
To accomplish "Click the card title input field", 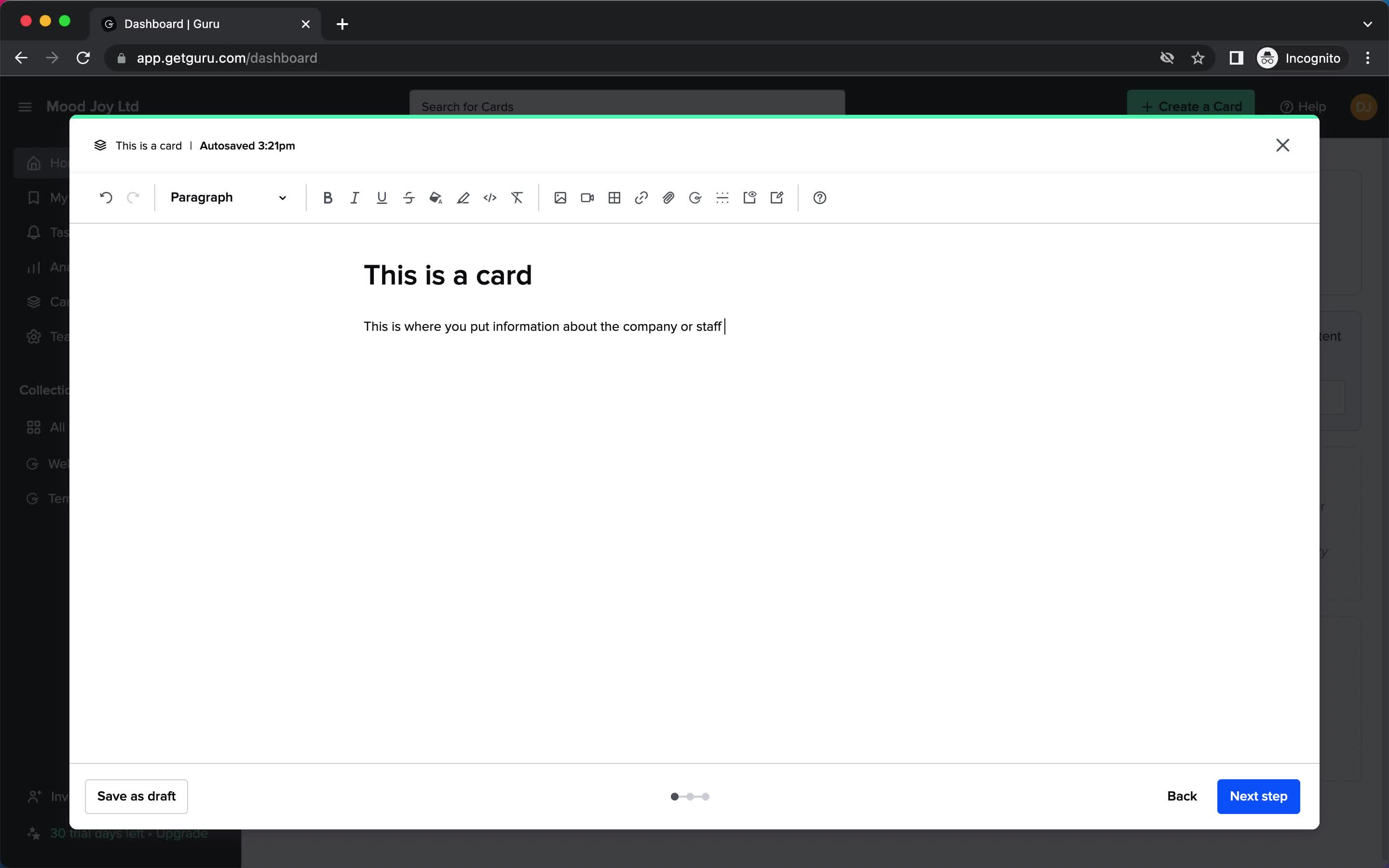I will pos(448,275).
